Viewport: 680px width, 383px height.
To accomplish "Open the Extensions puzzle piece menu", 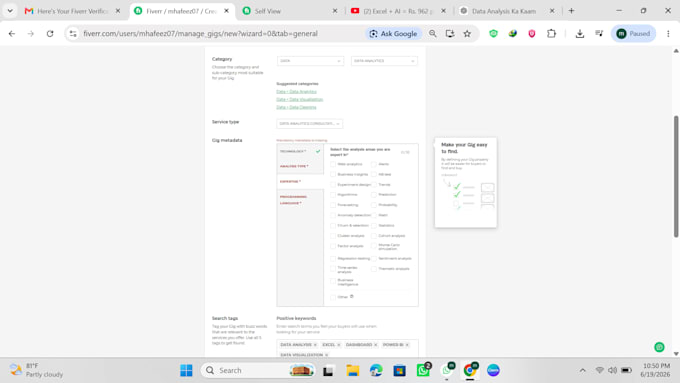I will coord(551,33).
